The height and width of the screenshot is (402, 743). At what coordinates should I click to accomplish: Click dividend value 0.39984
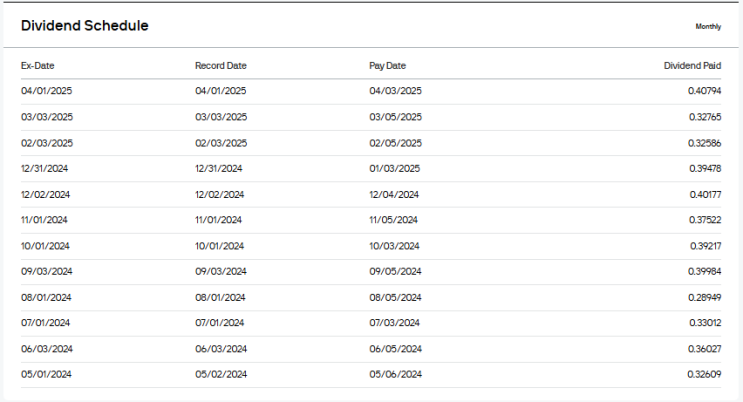tap(705, 272)
